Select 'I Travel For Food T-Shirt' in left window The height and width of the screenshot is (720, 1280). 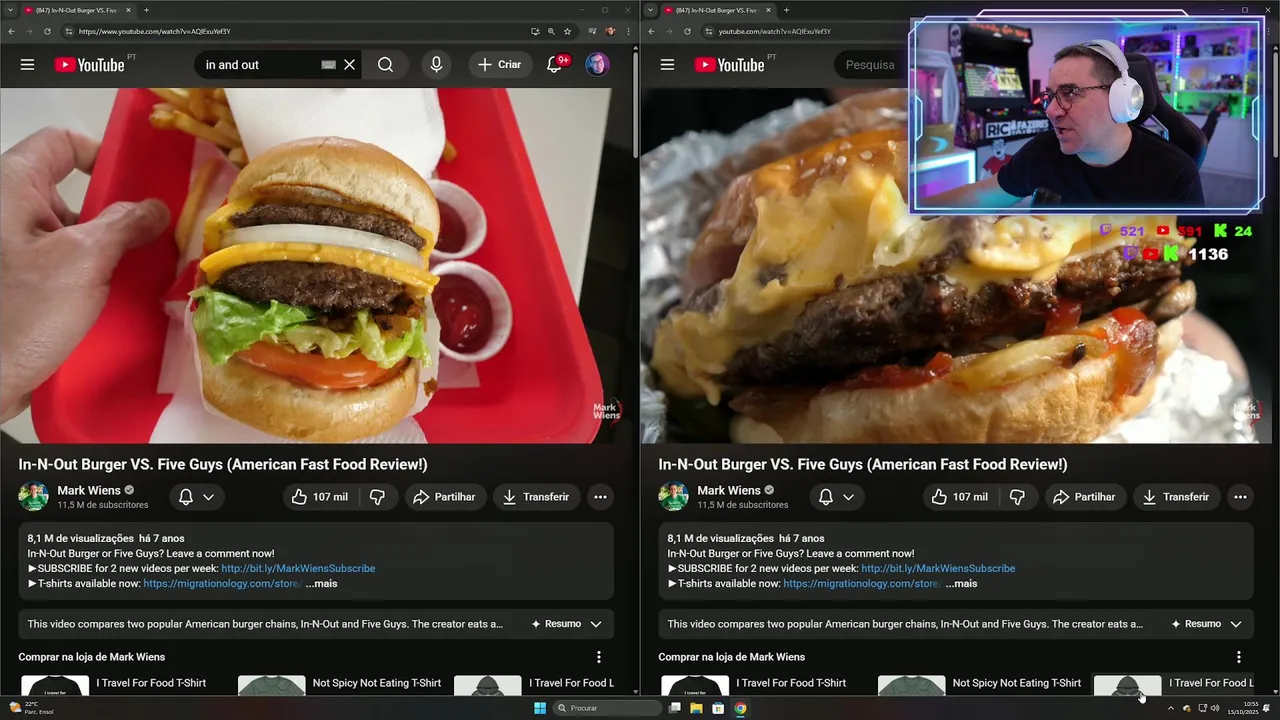151,683
